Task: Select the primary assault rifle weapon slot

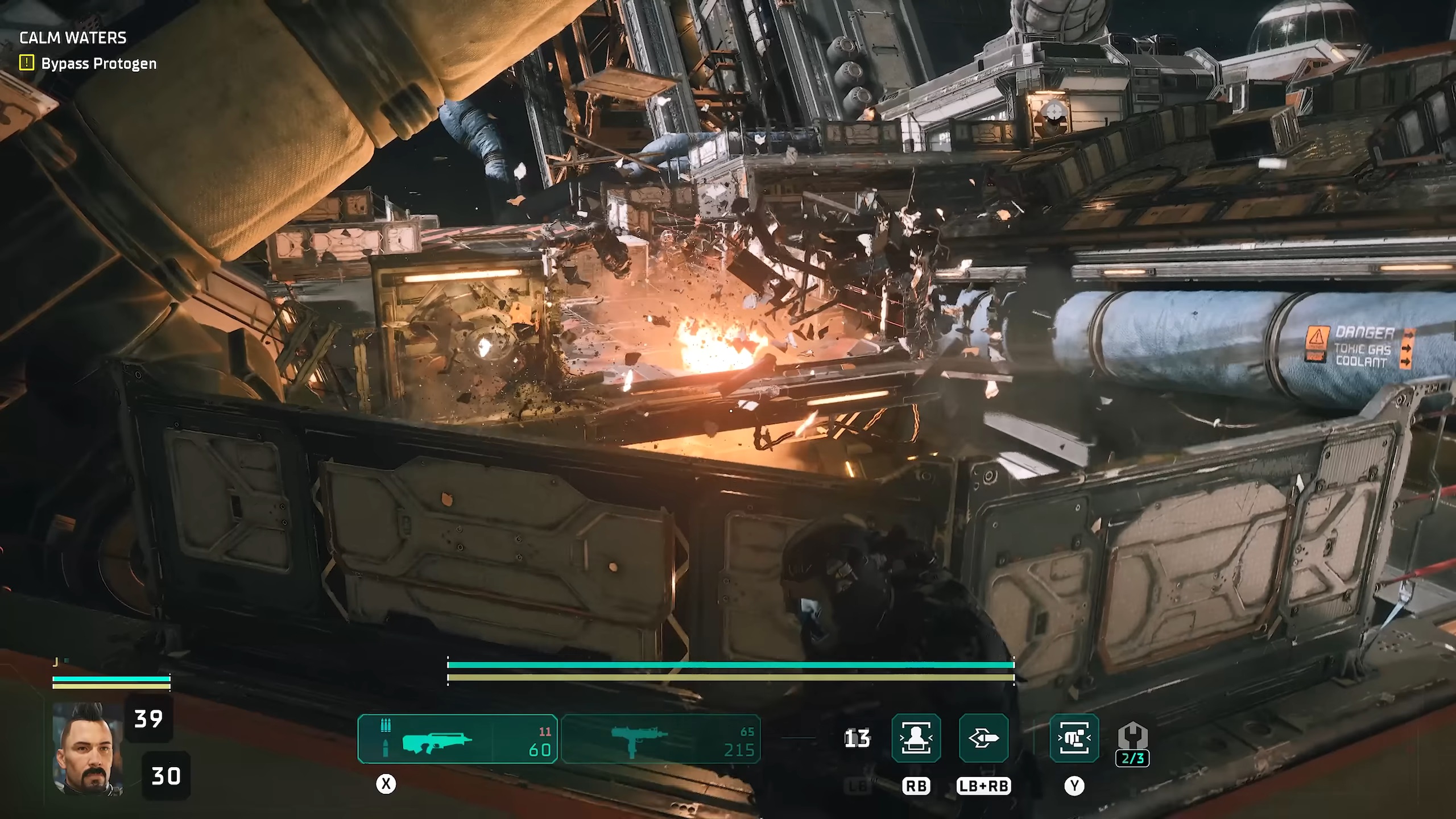Action: pos(457,739)
